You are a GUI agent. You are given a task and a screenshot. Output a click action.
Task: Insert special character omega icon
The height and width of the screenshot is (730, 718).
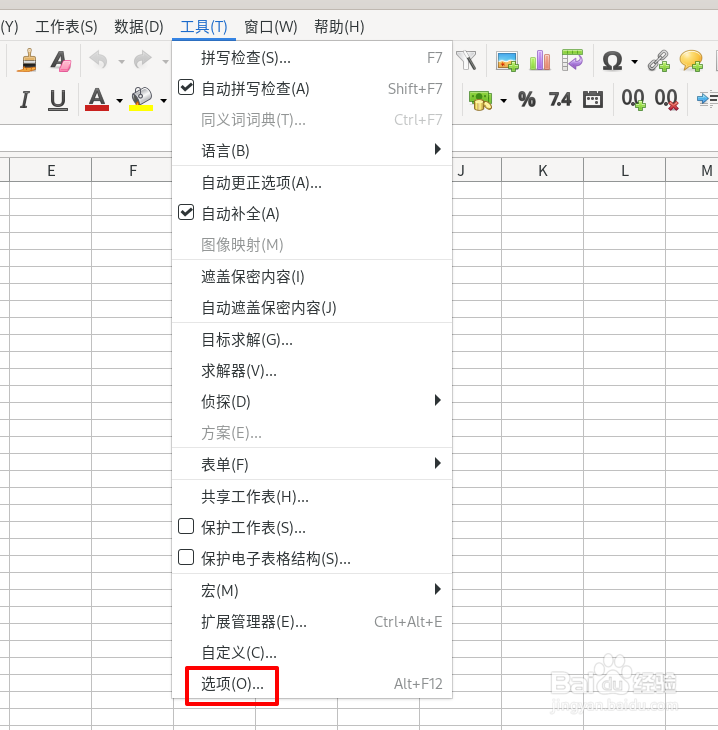click(612, 61)
